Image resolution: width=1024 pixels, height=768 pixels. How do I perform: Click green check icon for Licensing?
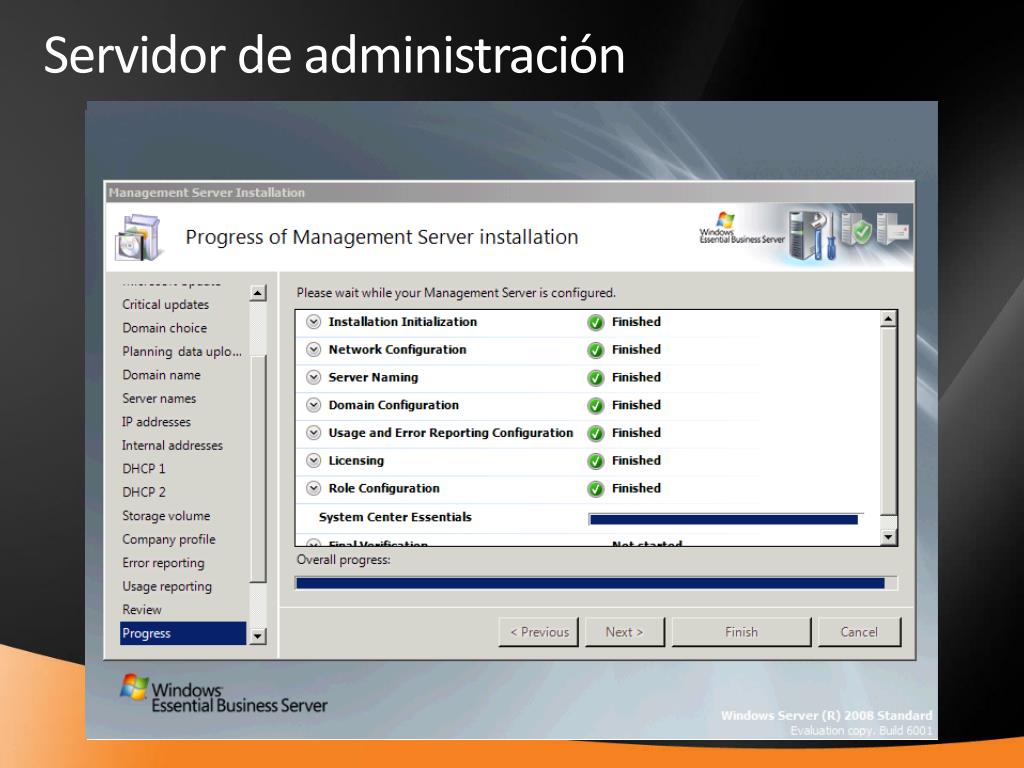pos(596,461)
